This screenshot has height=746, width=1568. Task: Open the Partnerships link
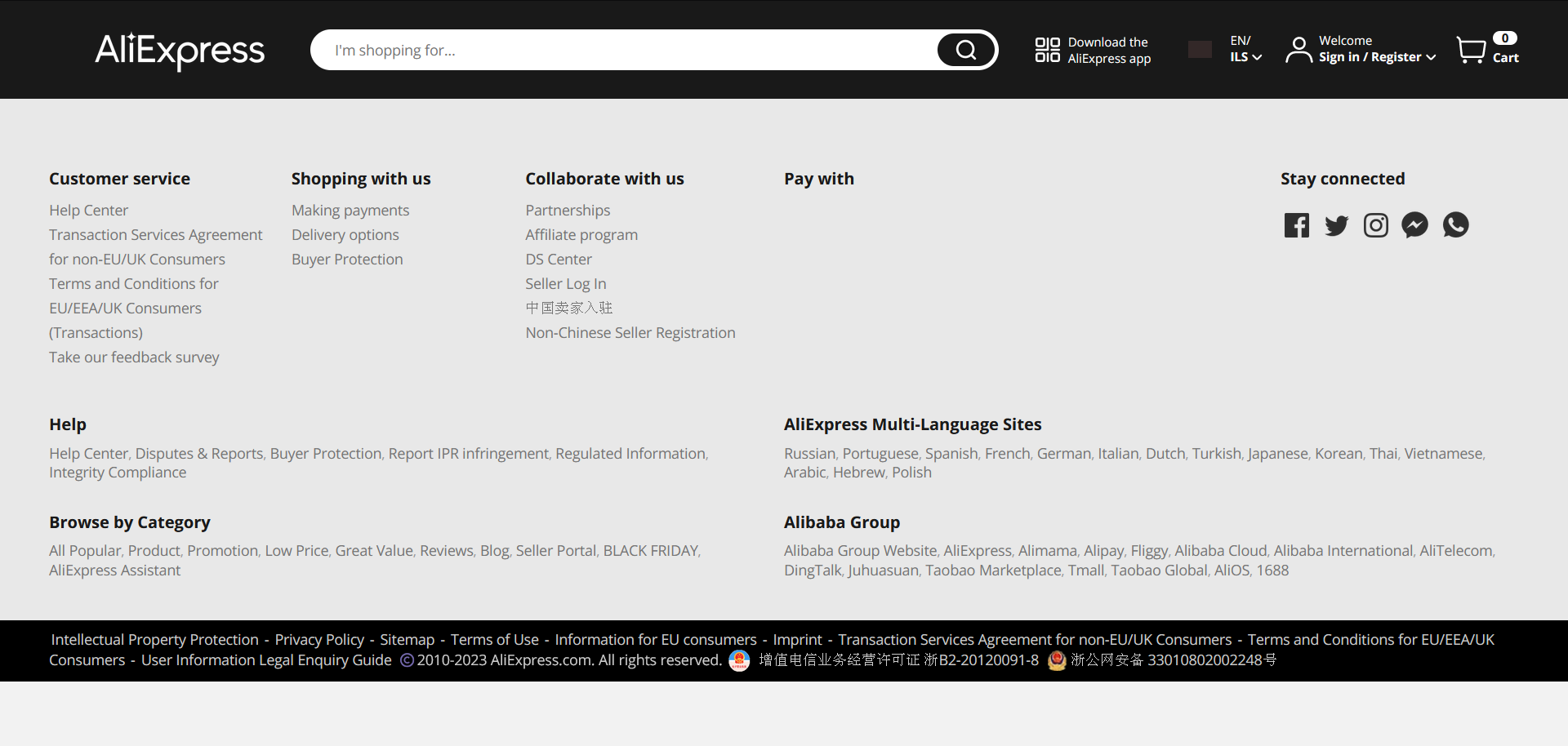pyautogui.click(x=568, y=211)
